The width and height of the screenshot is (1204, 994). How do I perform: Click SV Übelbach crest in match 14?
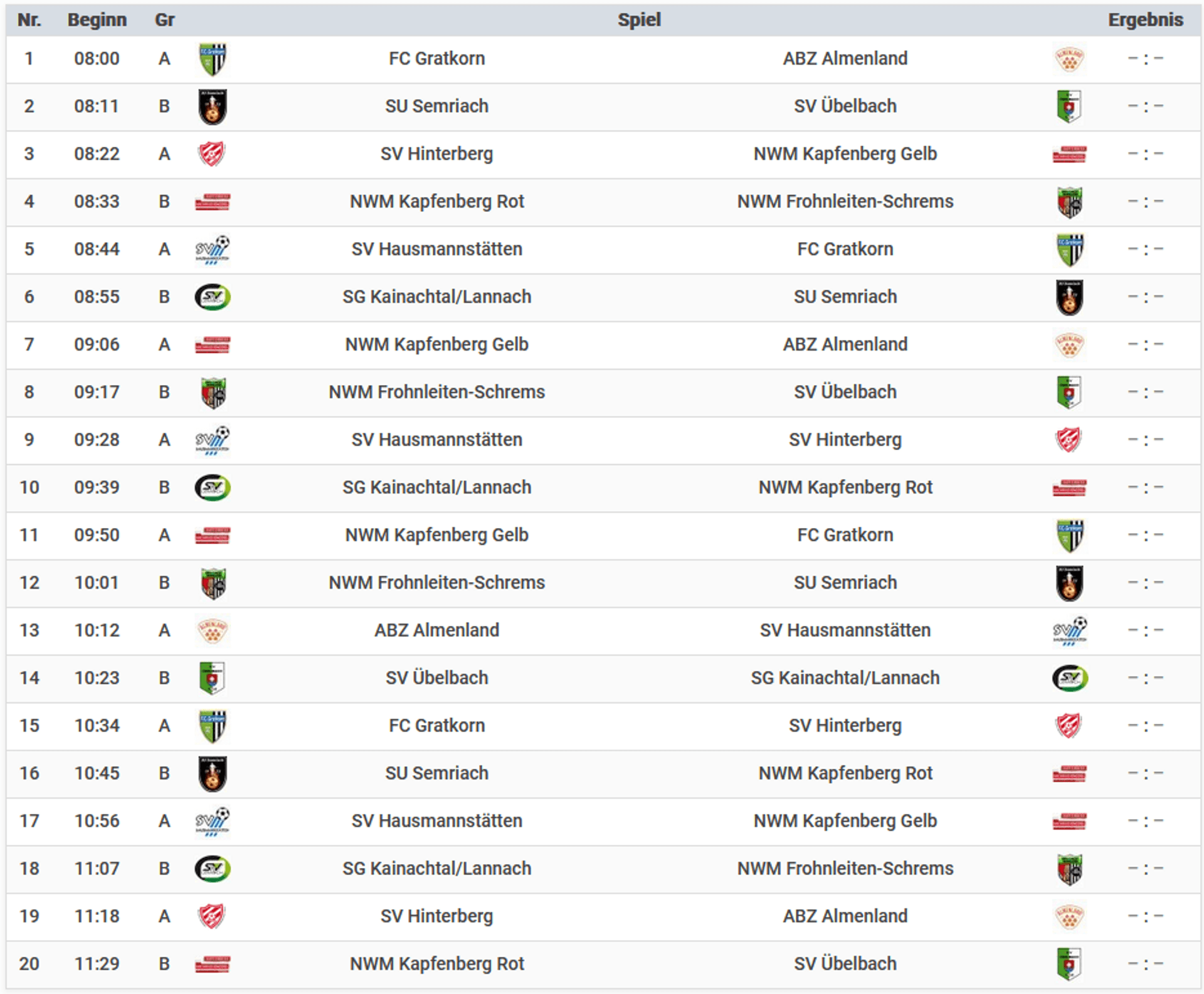pyautogui.click(x=212, y=679)
